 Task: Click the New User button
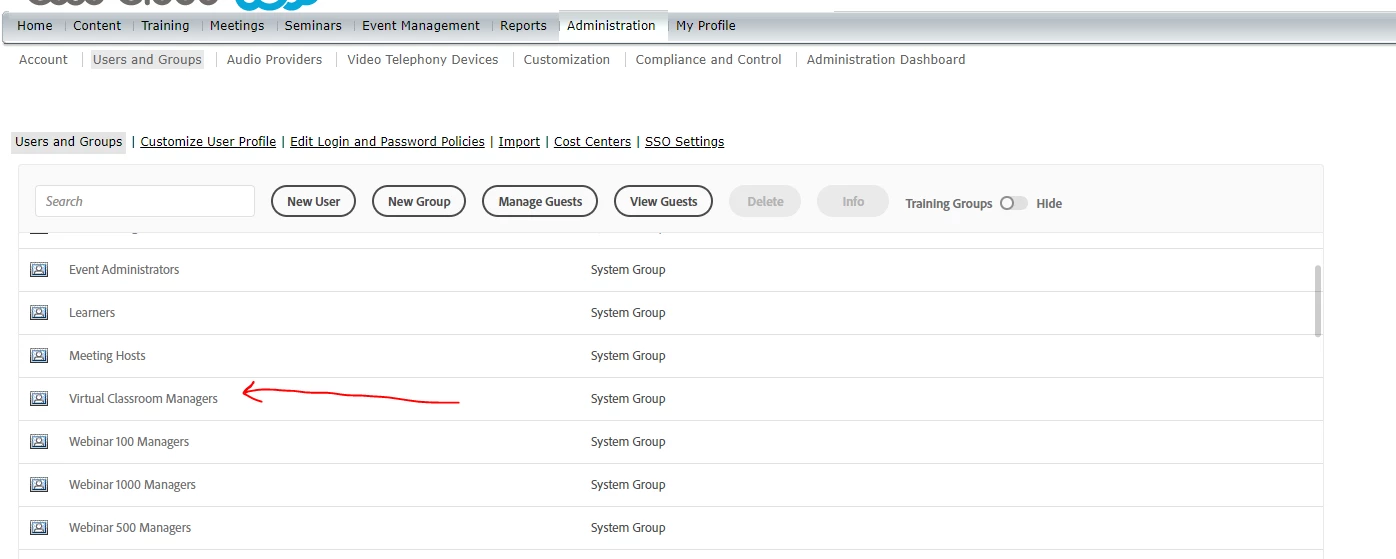pos(313,201)
